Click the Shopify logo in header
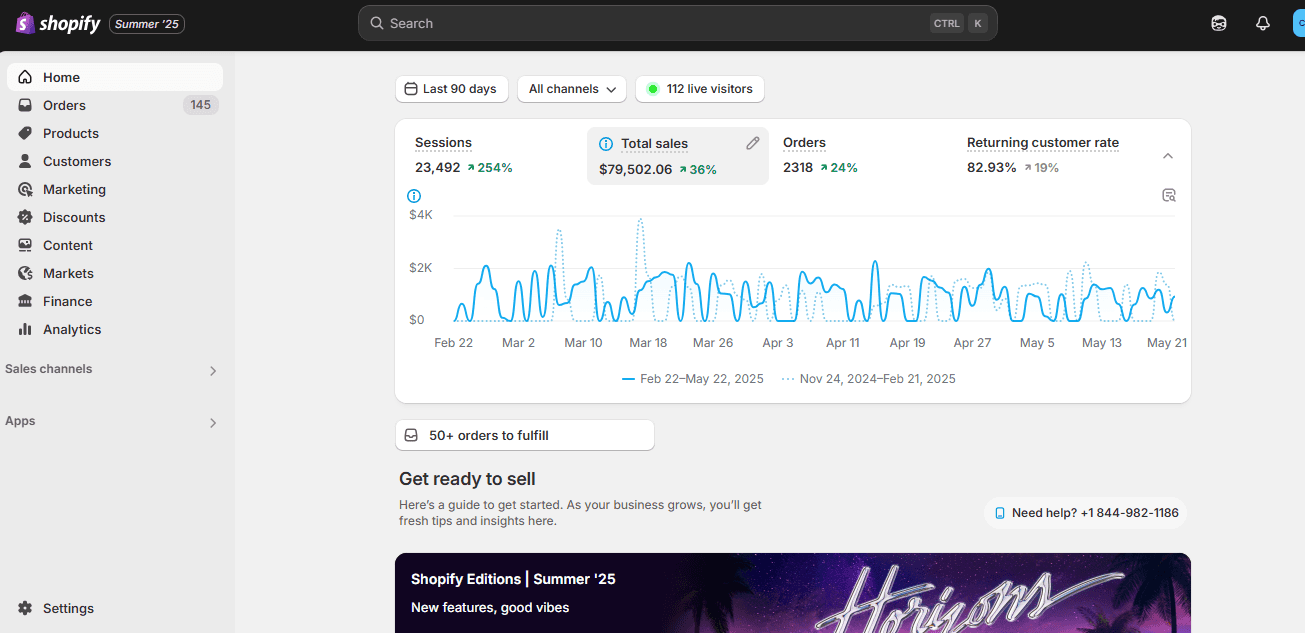The image size is (1305, 633). (58, 23)
